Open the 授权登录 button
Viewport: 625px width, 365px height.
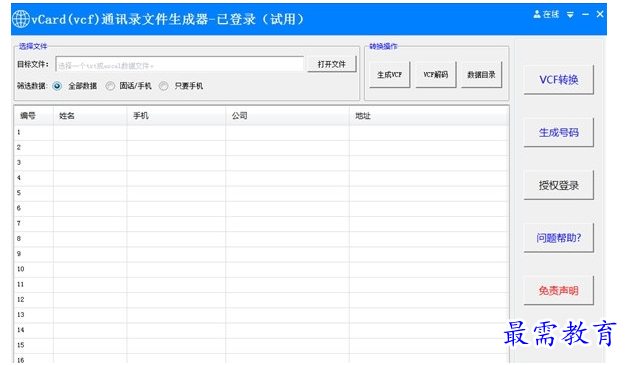[558, 185]
